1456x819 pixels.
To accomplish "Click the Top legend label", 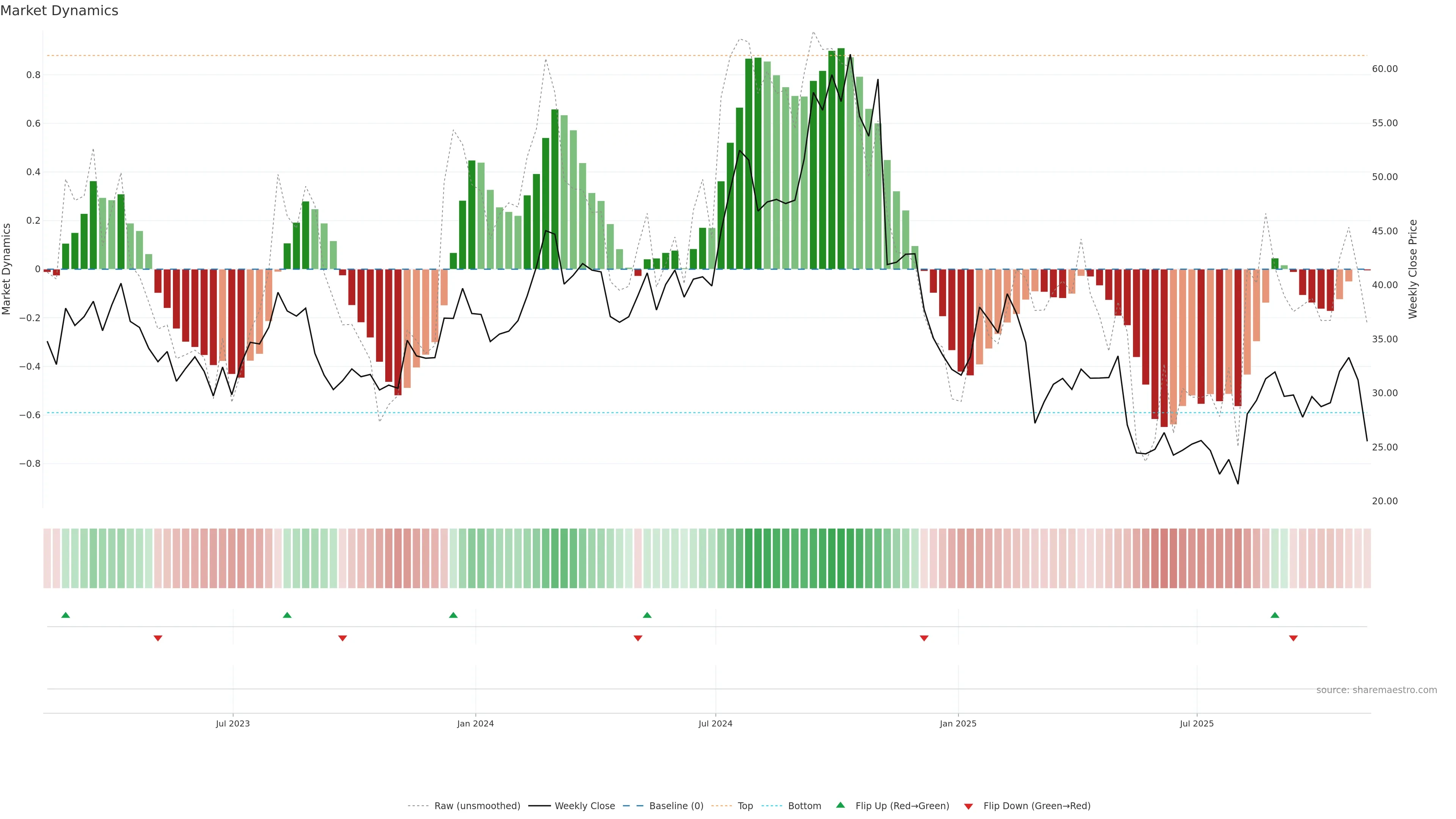I will (x=745, y=805).
